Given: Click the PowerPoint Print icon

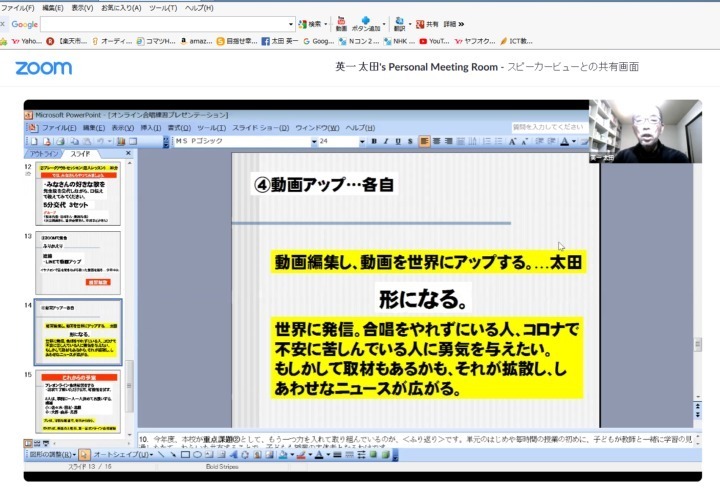Looking at the screenshot, I should [x=61, y=141].
